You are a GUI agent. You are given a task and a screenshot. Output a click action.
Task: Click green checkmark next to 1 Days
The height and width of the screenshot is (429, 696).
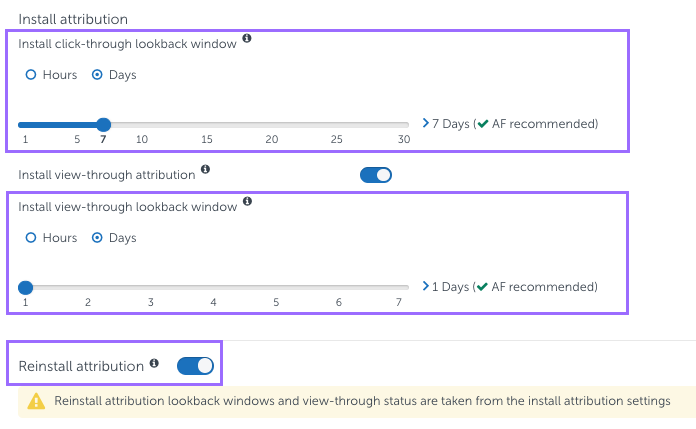(482, 287)
